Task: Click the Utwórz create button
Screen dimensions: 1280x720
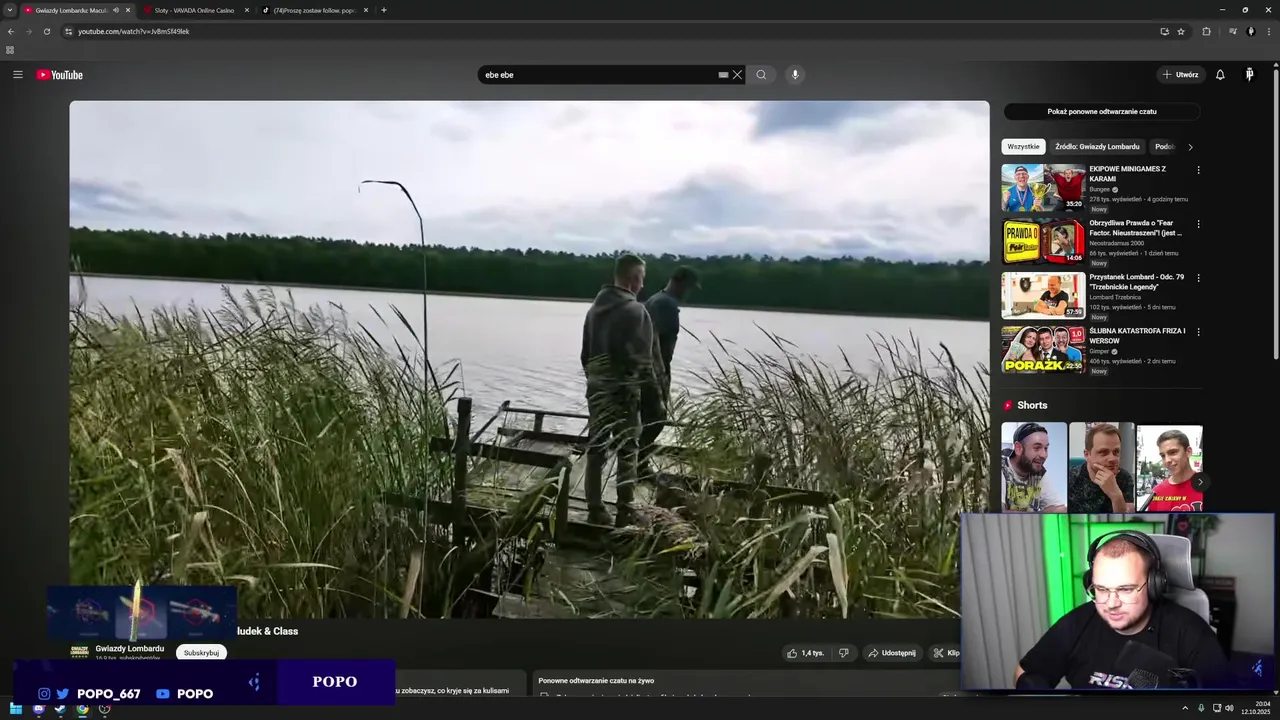Action: pos(1180,75)
